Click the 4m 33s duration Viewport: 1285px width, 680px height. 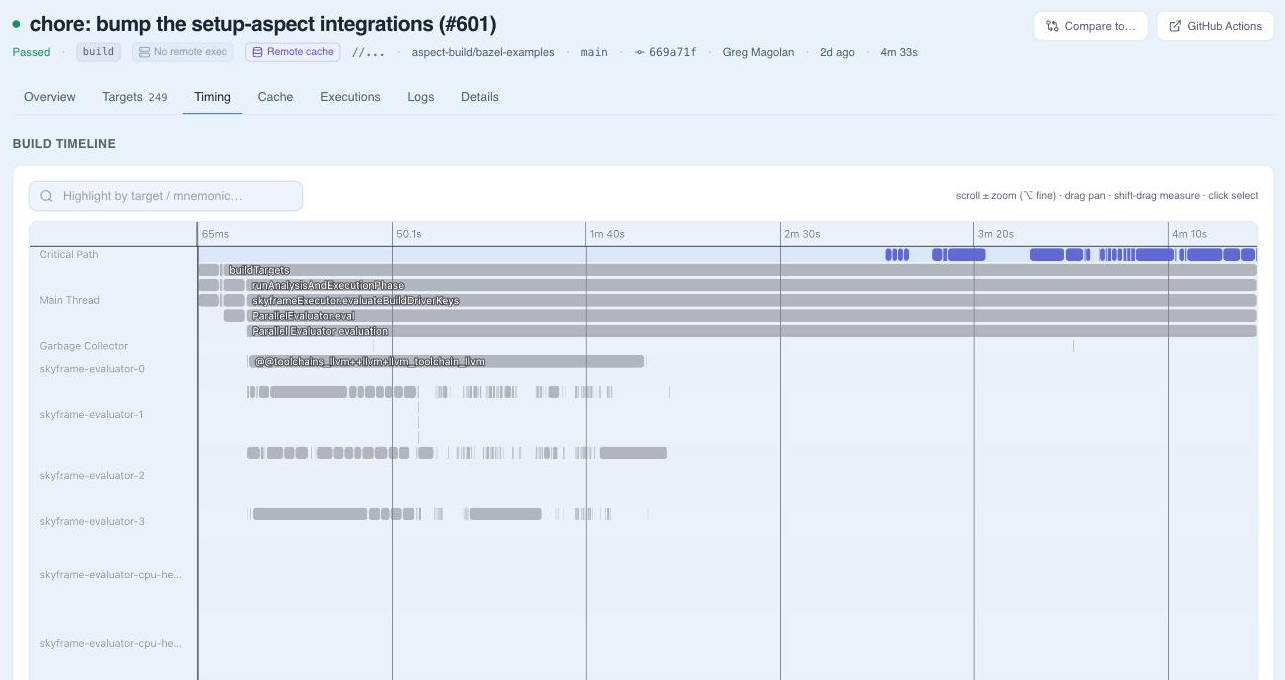click(899, 52)
